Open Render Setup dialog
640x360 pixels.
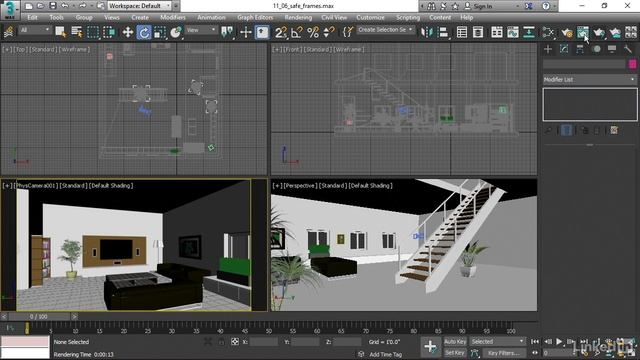(567, 32)
